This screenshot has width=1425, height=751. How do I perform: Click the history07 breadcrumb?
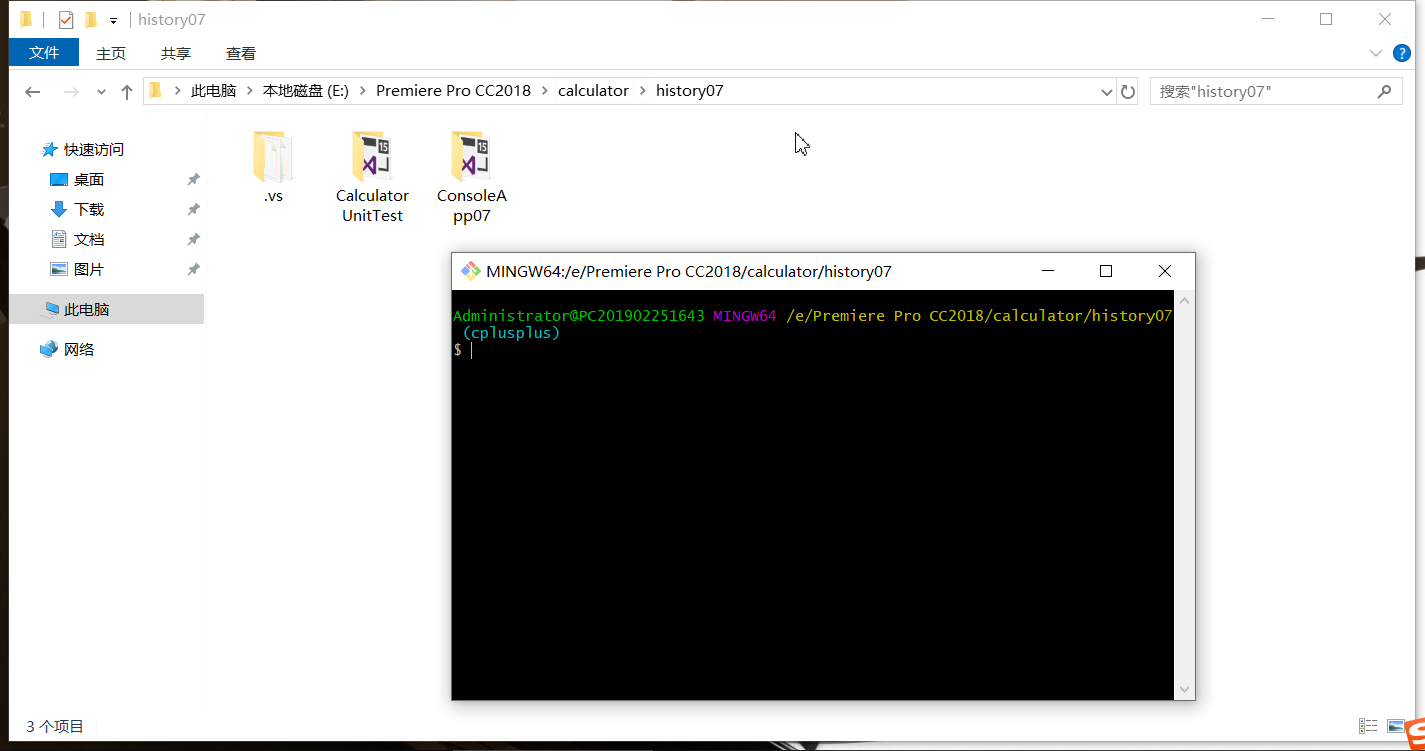pos(689,91)
